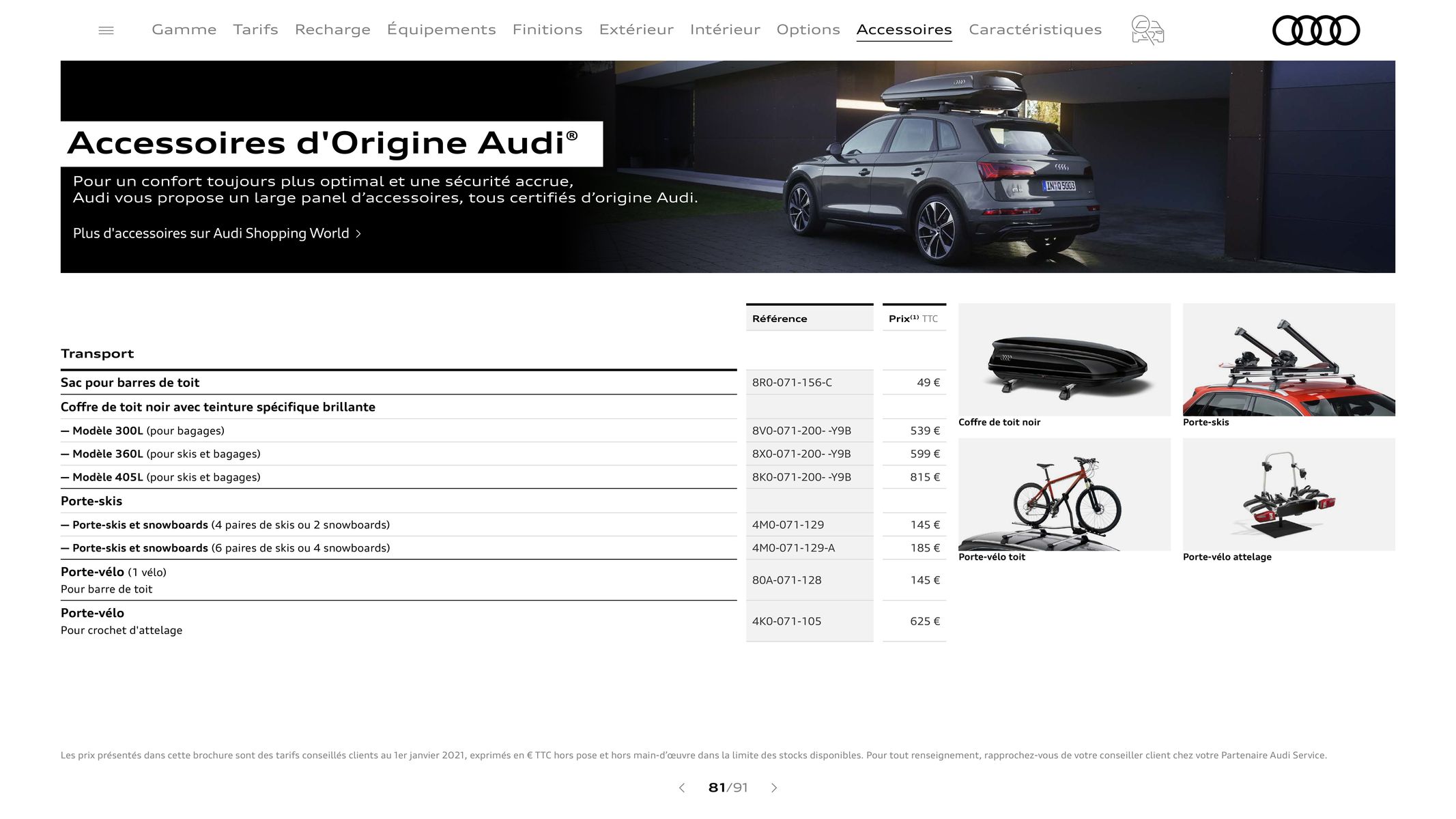Select reference 8V0-071-200- -Y9B
1456x819 pixels.
801,431
